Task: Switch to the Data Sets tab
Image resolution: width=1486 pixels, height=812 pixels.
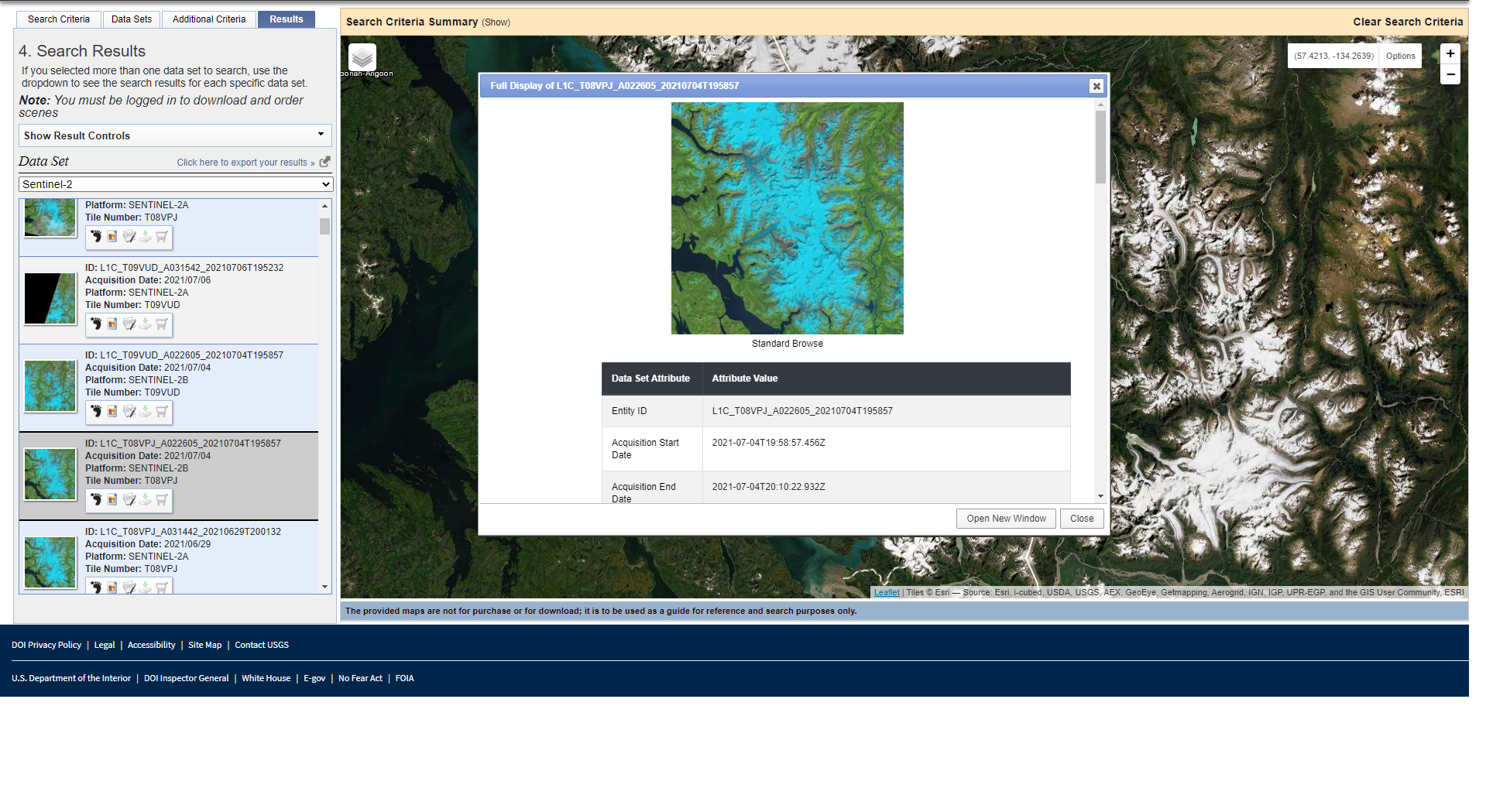Action: (x=131, y=19)
